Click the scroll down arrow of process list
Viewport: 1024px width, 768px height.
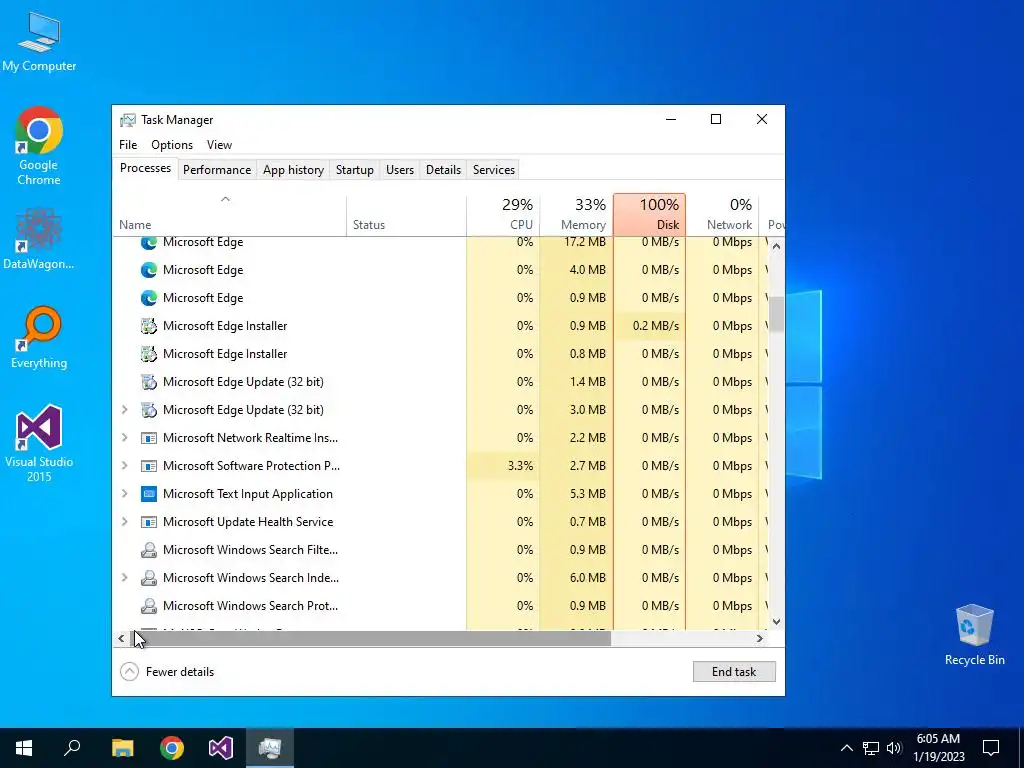tap(776, 622)
